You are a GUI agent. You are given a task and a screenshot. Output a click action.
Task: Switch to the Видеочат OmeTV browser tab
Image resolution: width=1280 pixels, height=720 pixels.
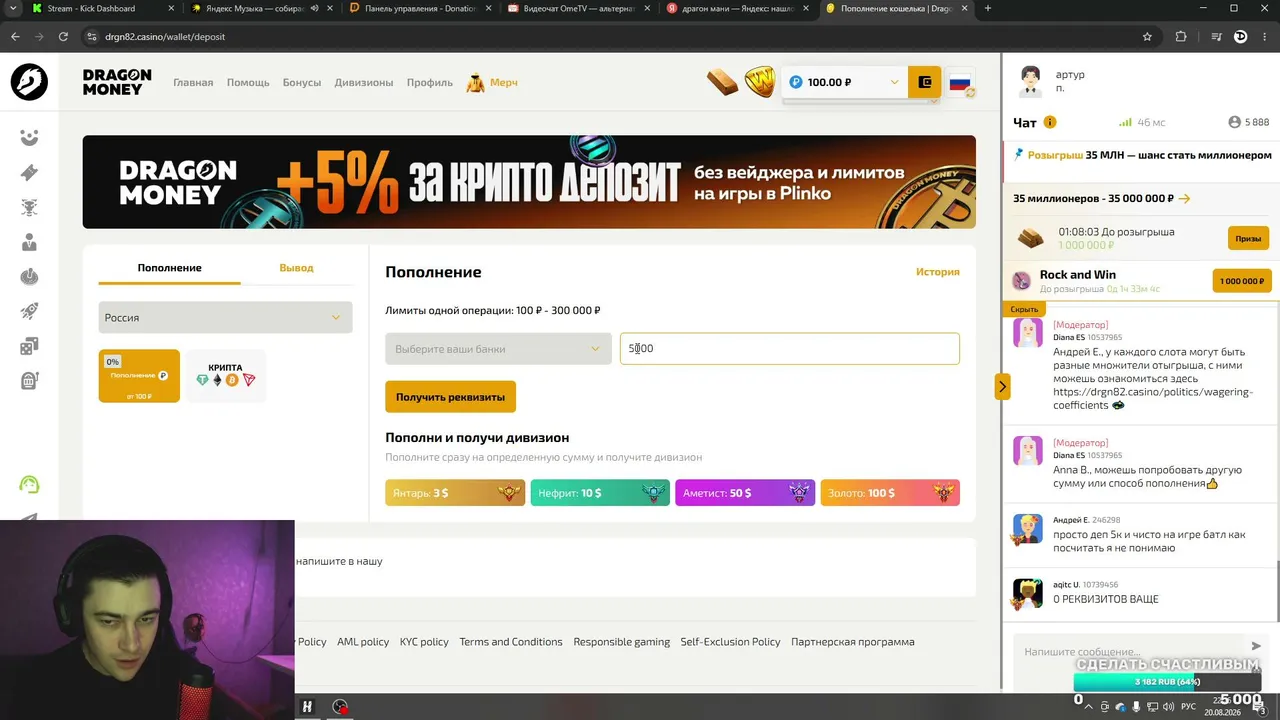578,9
